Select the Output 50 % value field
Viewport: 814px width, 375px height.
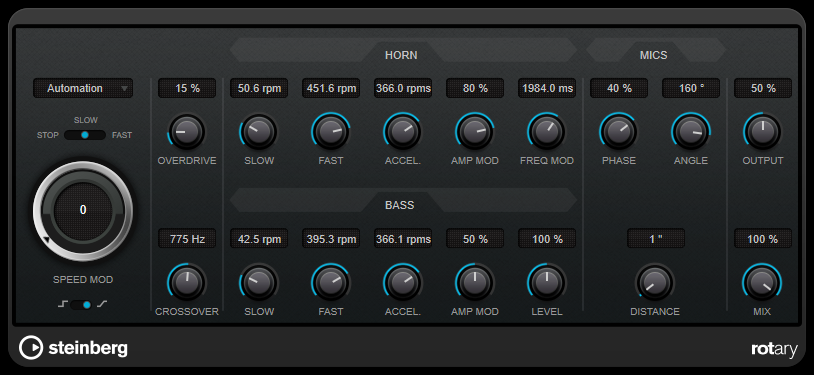pos(763,88)
